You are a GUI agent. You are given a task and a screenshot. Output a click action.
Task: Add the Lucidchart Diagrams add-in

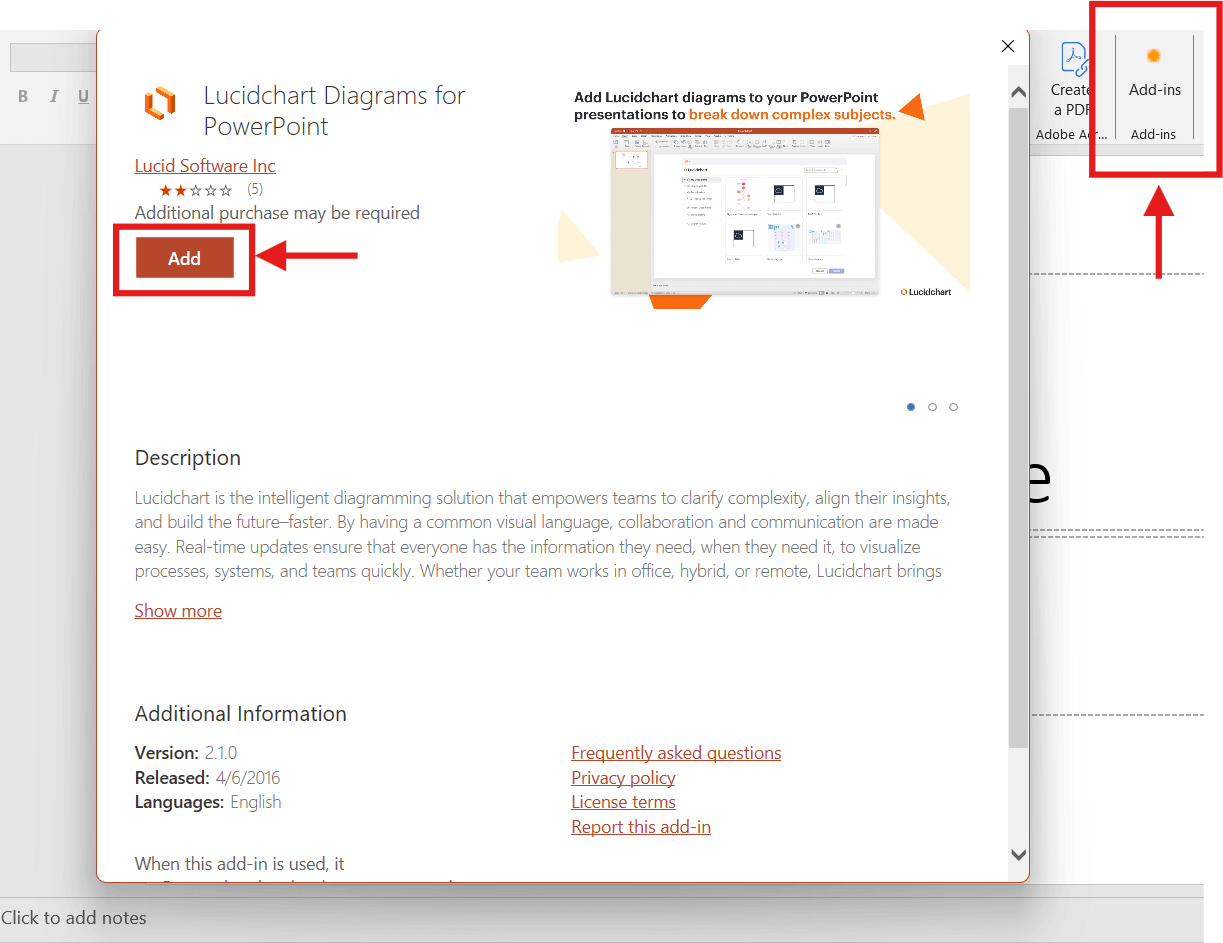184,258
